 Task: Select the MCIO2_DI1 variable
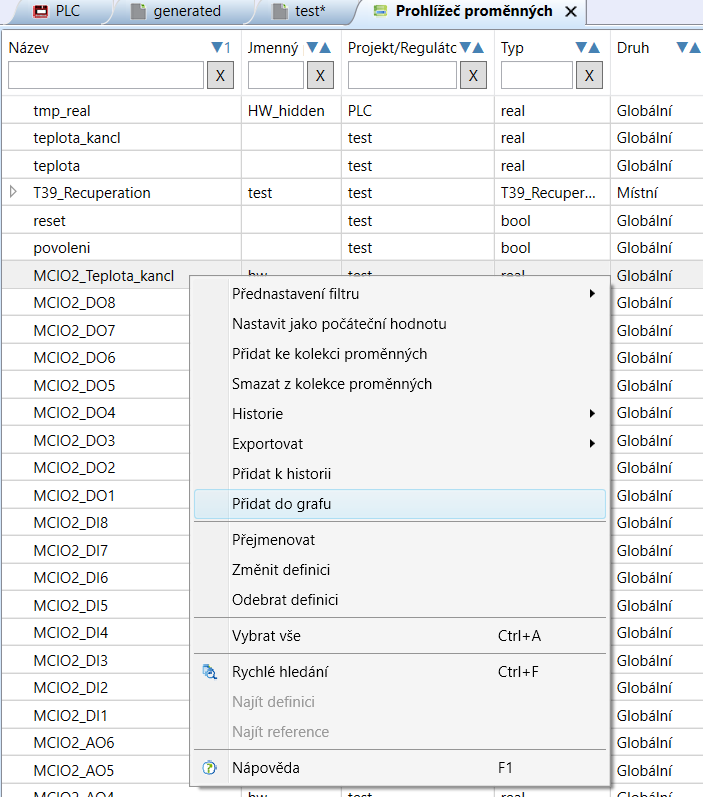(71, 715)
